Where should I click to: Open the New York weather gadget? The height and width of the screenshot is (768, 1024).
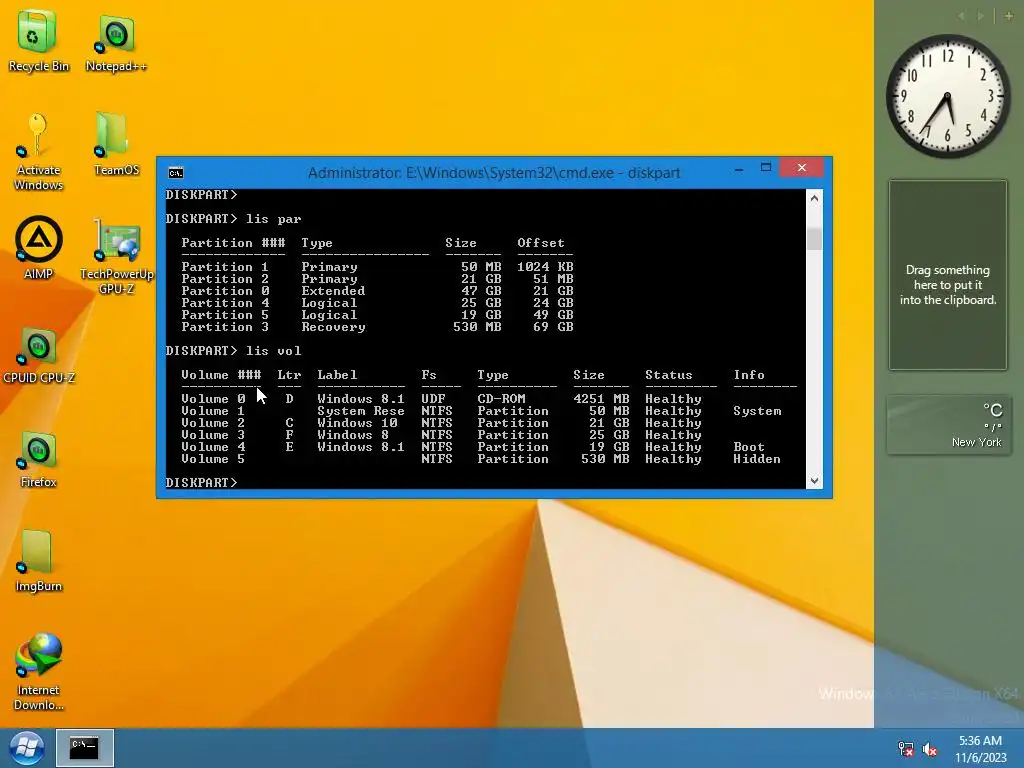pos(948,425)
